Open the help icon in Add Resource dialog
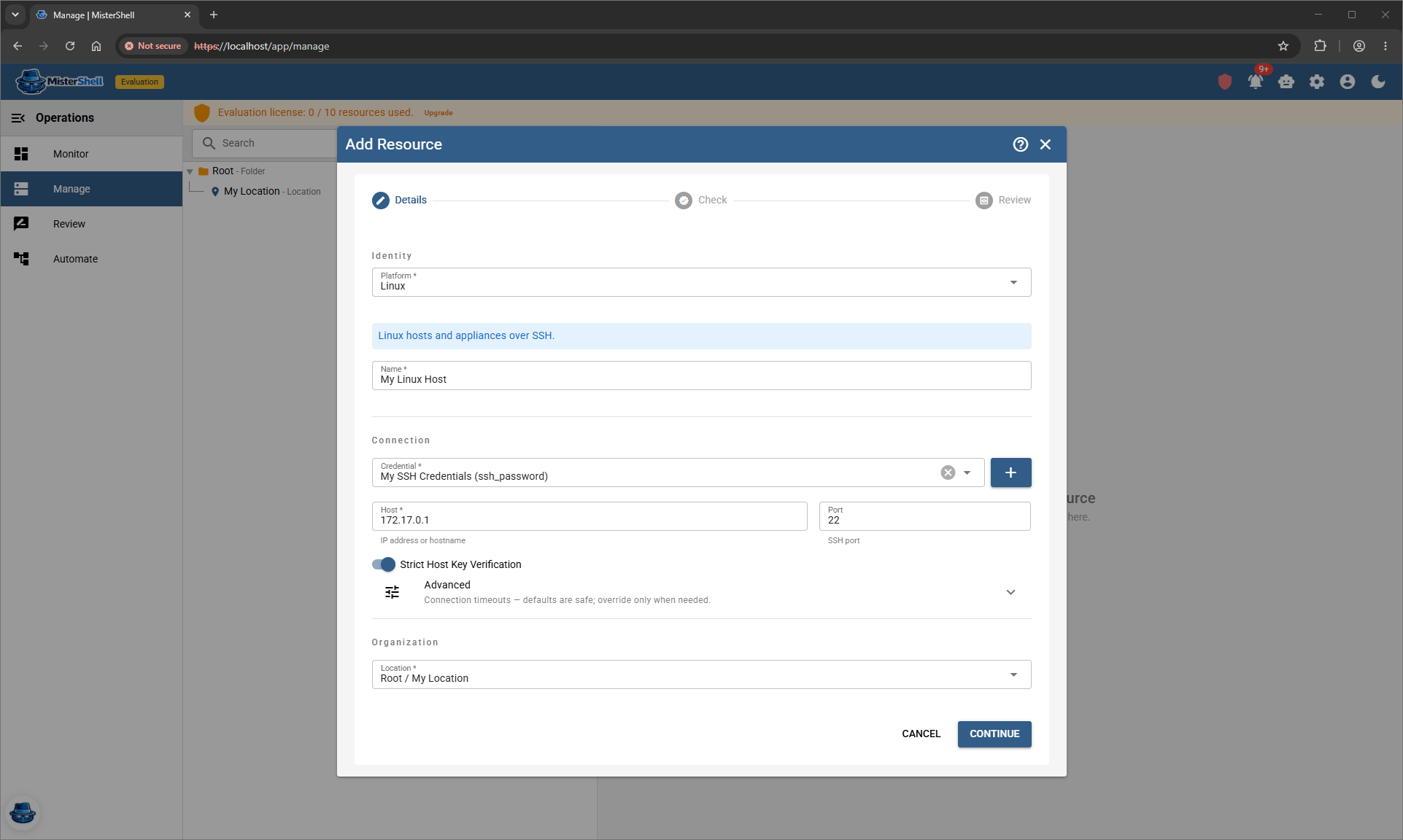This screenshot has height=840, width=1403. 1021,144
